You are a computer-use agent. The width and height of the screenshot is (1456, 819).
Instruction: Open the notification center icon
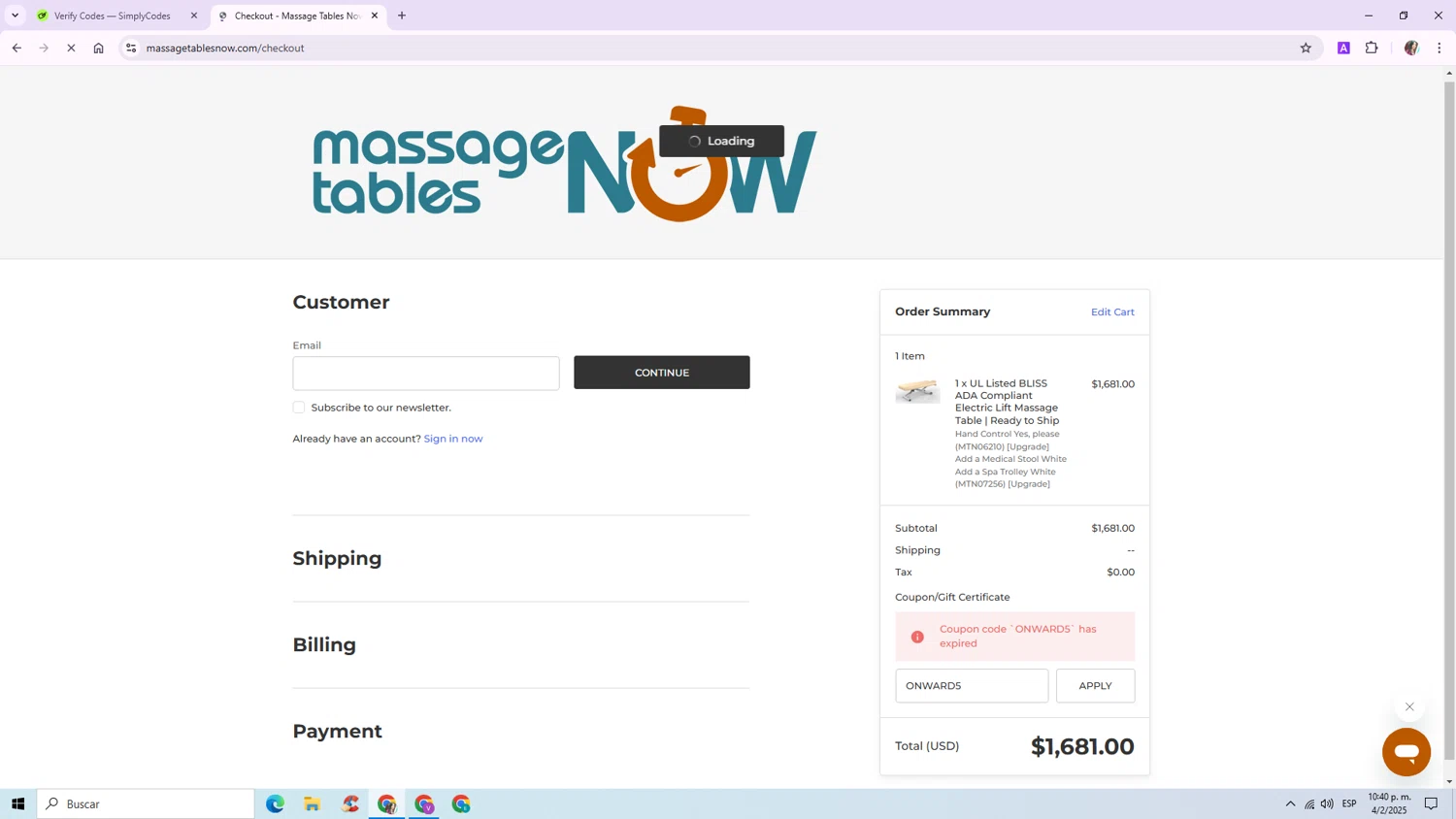click(1431, 803)
